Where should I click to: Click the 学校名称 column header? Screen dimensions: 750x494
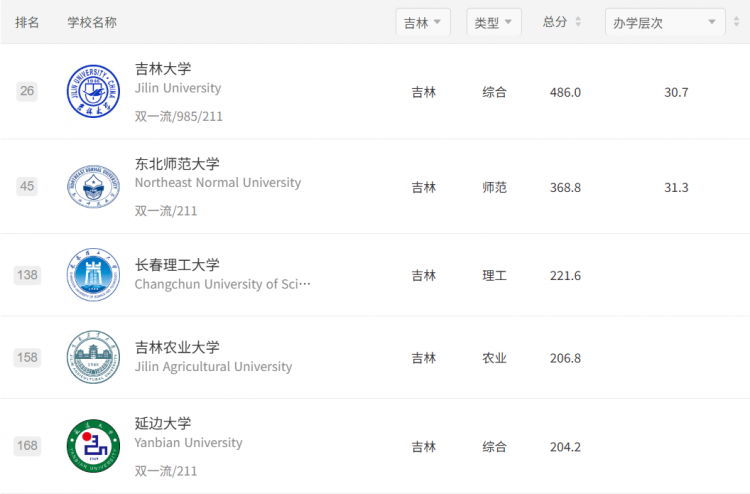[x=92, y=22]
